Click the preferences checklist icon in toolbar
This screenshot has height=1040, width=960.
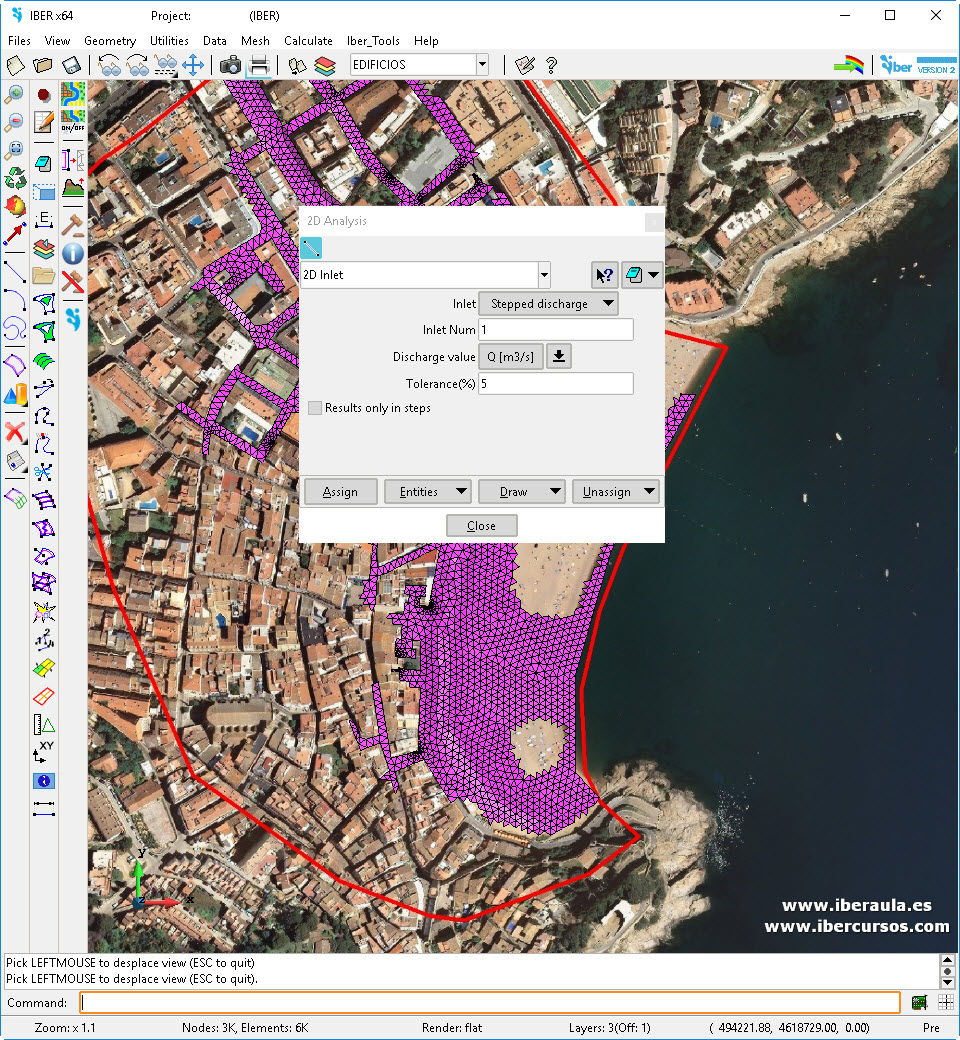525,65
